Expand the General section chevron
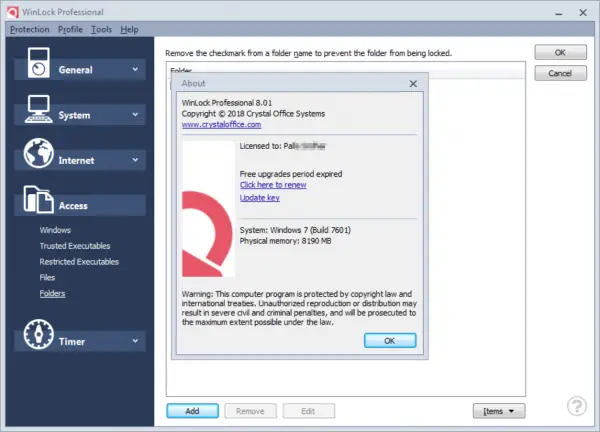 [x=135, y=69]
